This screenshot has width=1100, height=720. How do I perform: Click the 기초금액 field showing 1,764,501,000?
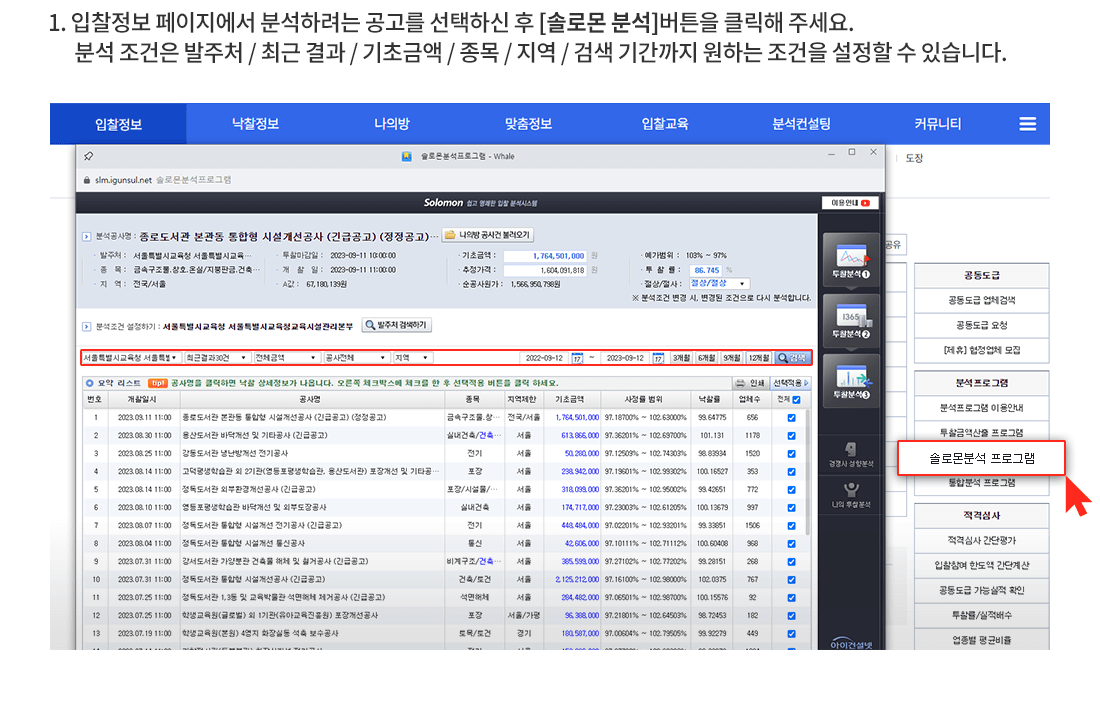[545, 256]
